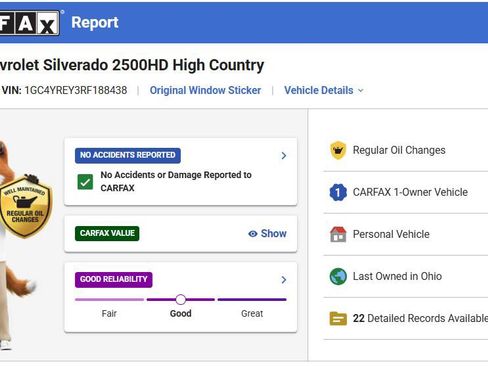Click the "Fair" reliability label

coord(109,314)
